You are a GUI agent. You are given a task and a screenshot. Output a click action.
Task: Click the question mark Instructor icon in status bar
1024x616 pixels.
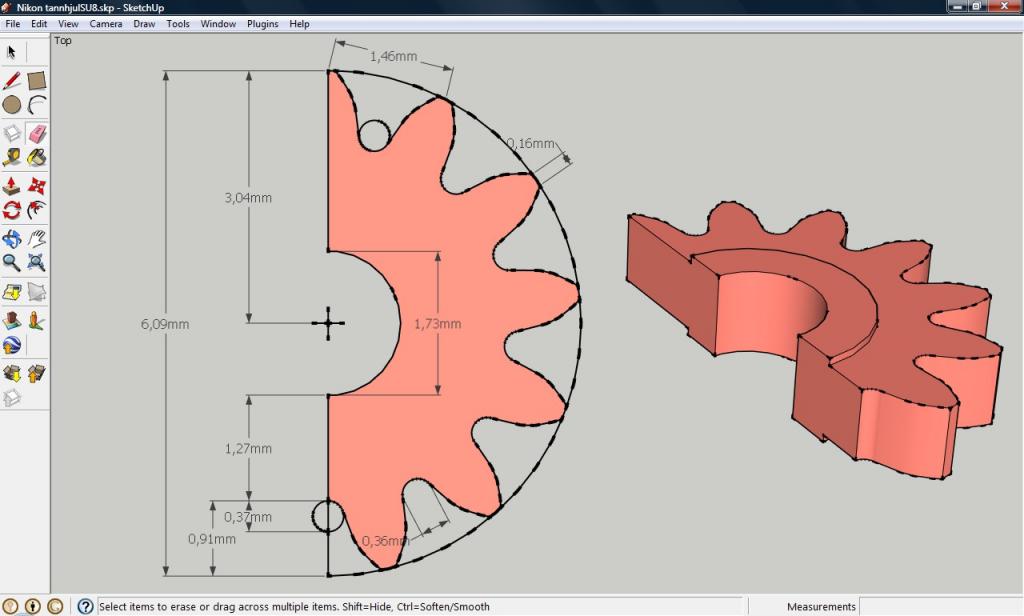point(85,606)
